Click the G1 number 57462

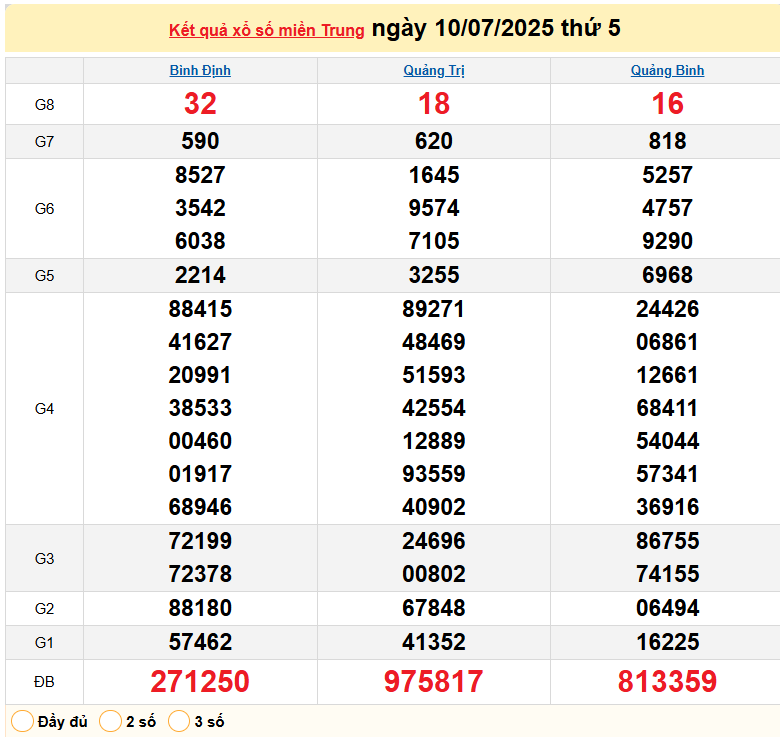200,642
